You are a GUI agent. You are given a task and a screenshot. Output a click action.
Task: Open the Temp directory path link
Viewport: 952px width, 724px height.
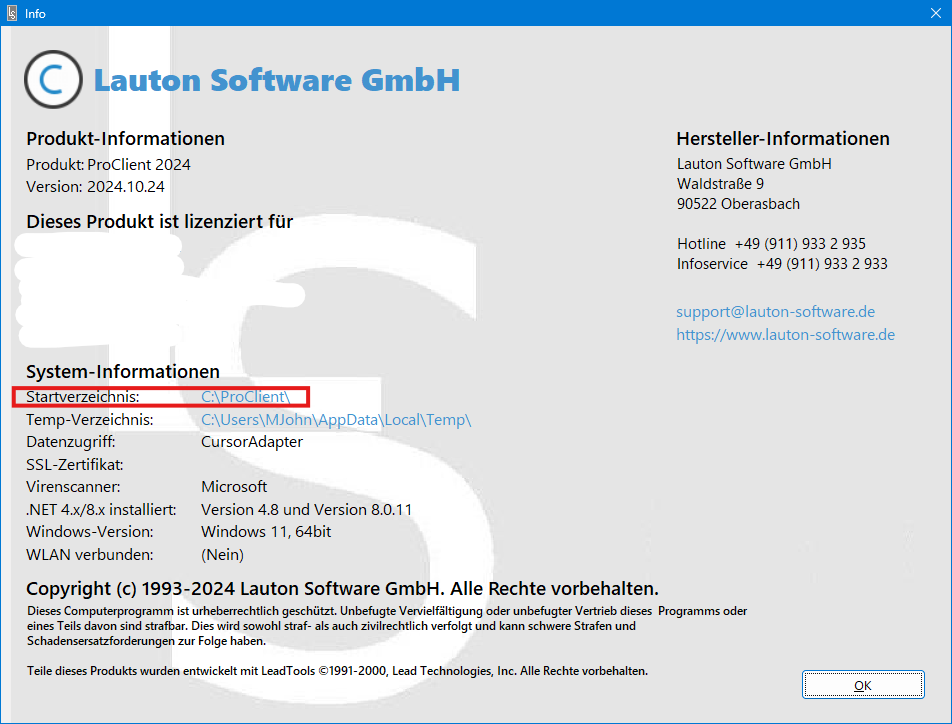coord(335,420)
